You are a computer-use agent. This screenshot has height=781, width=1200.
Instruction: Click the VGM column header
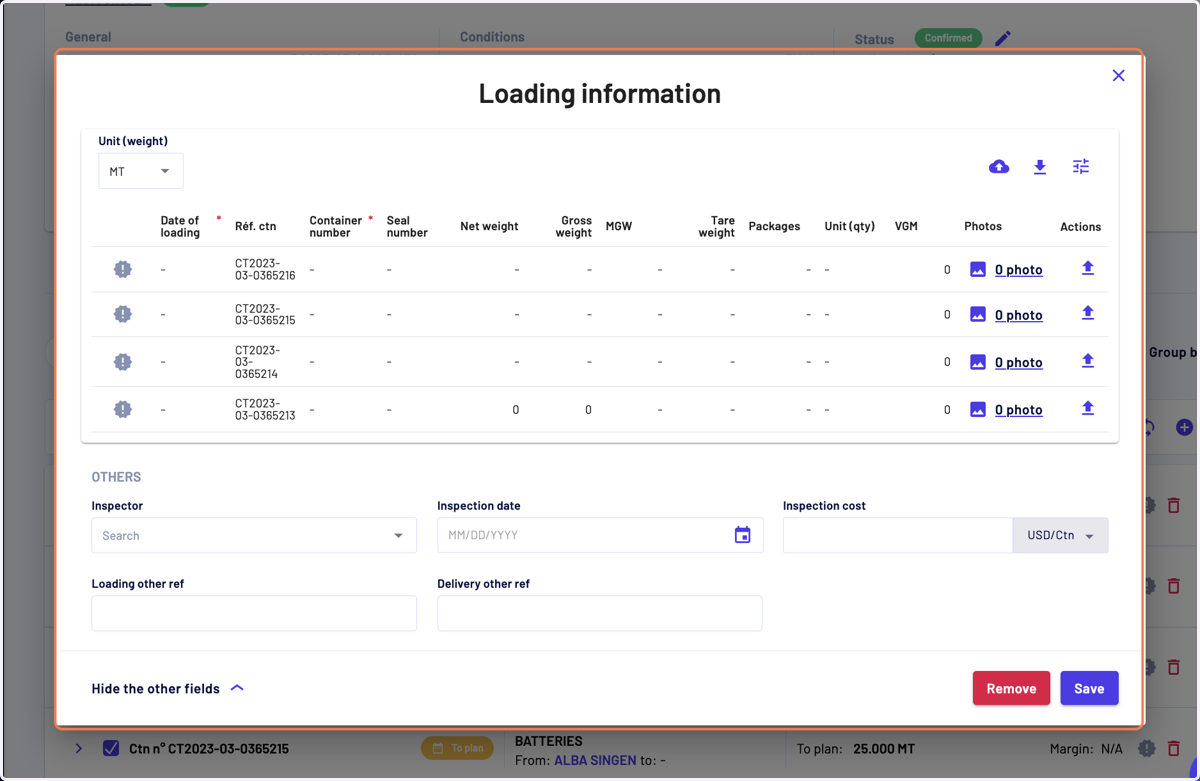(x=906, y=226)
